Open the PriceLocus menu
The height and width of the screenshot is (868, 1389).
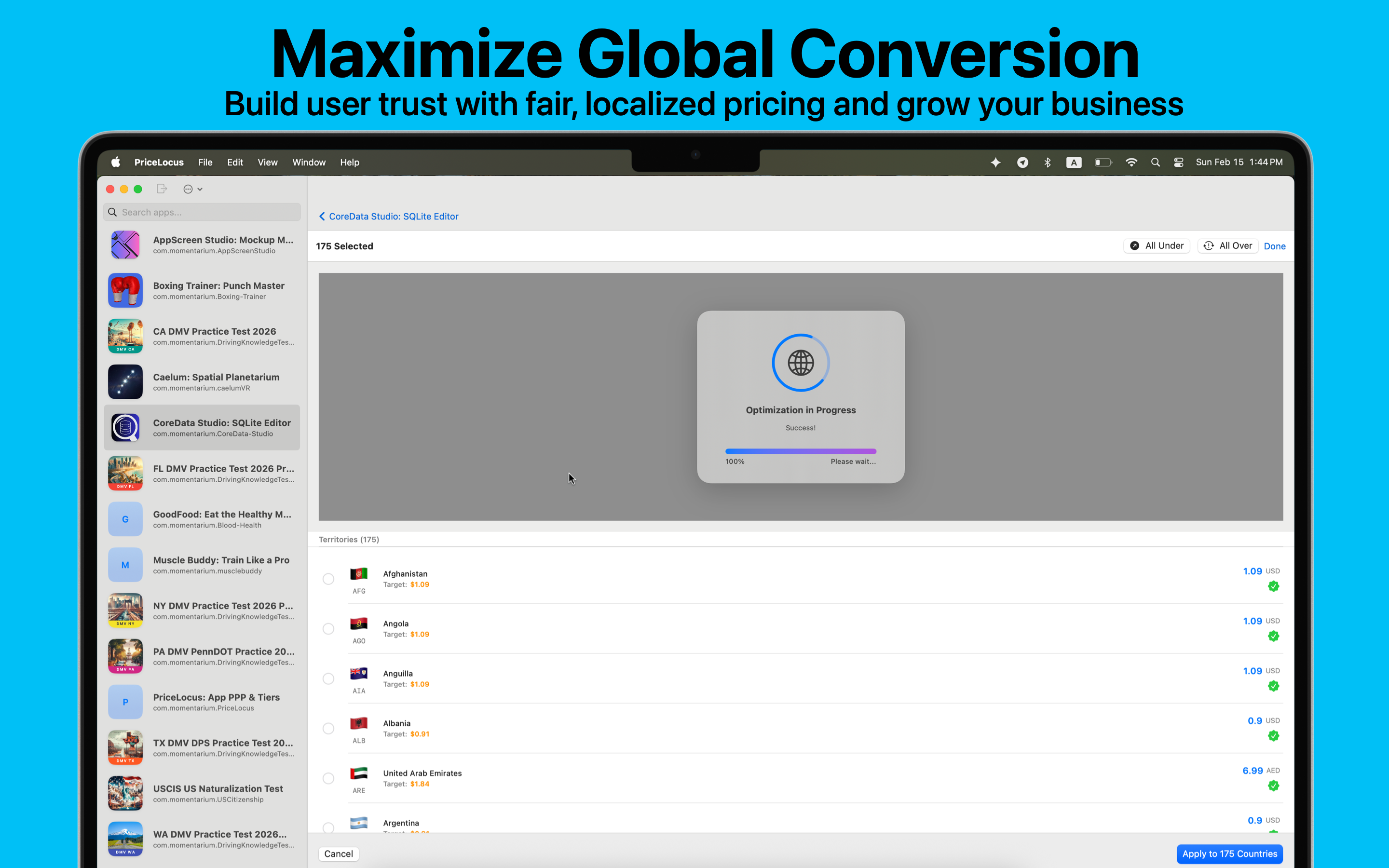coord(159,163)
